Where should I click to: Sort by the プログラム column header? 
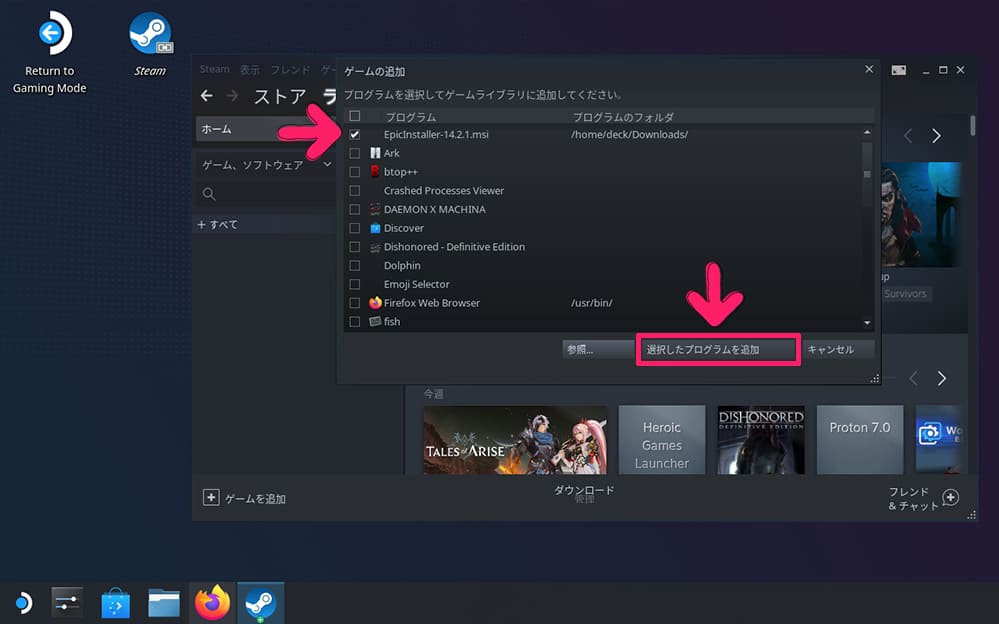[x=410, y=117]
